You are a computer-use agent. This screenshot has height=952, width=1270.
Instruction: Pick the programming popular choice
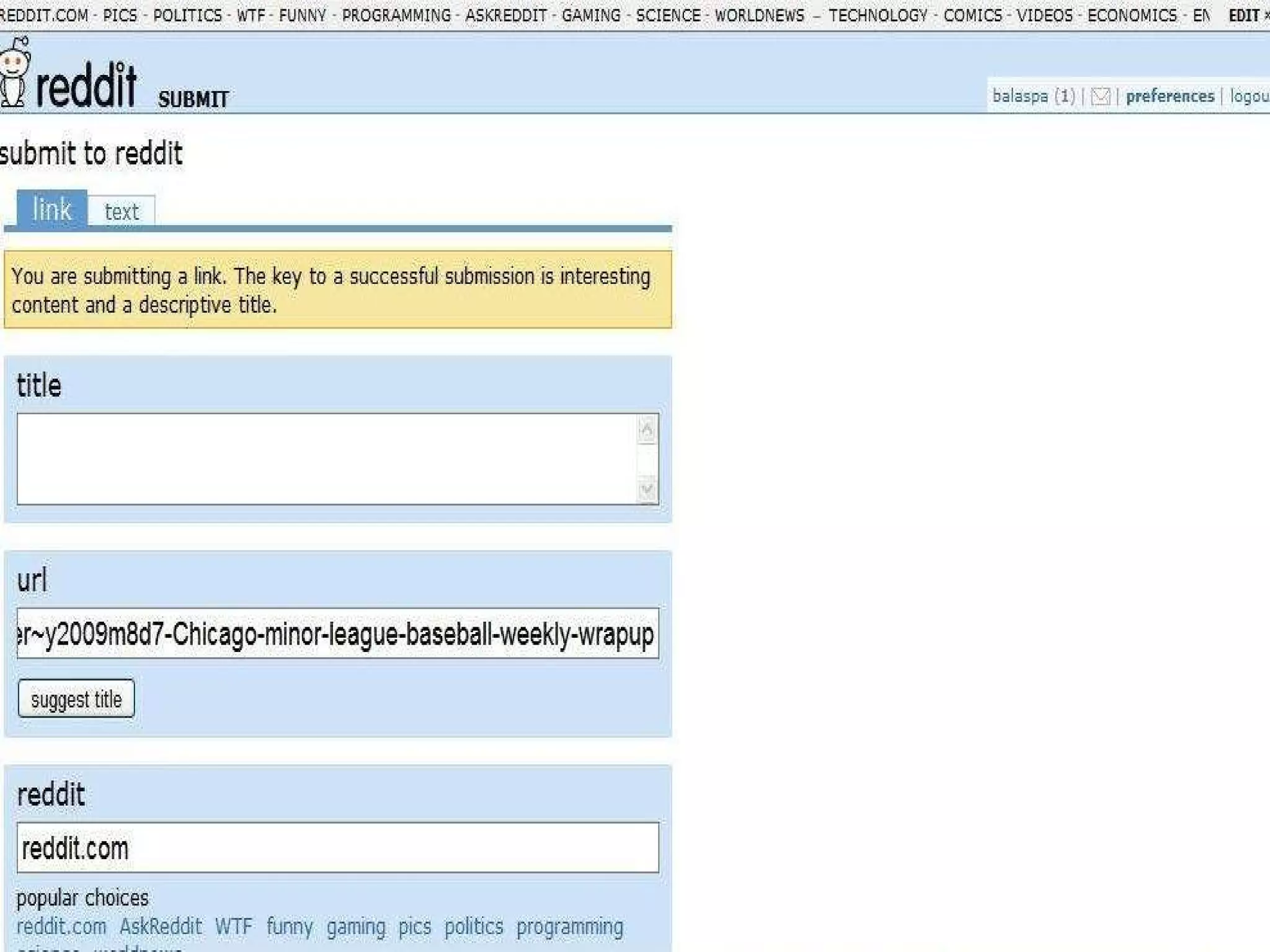pyautogui.click(x=569, y=927)
